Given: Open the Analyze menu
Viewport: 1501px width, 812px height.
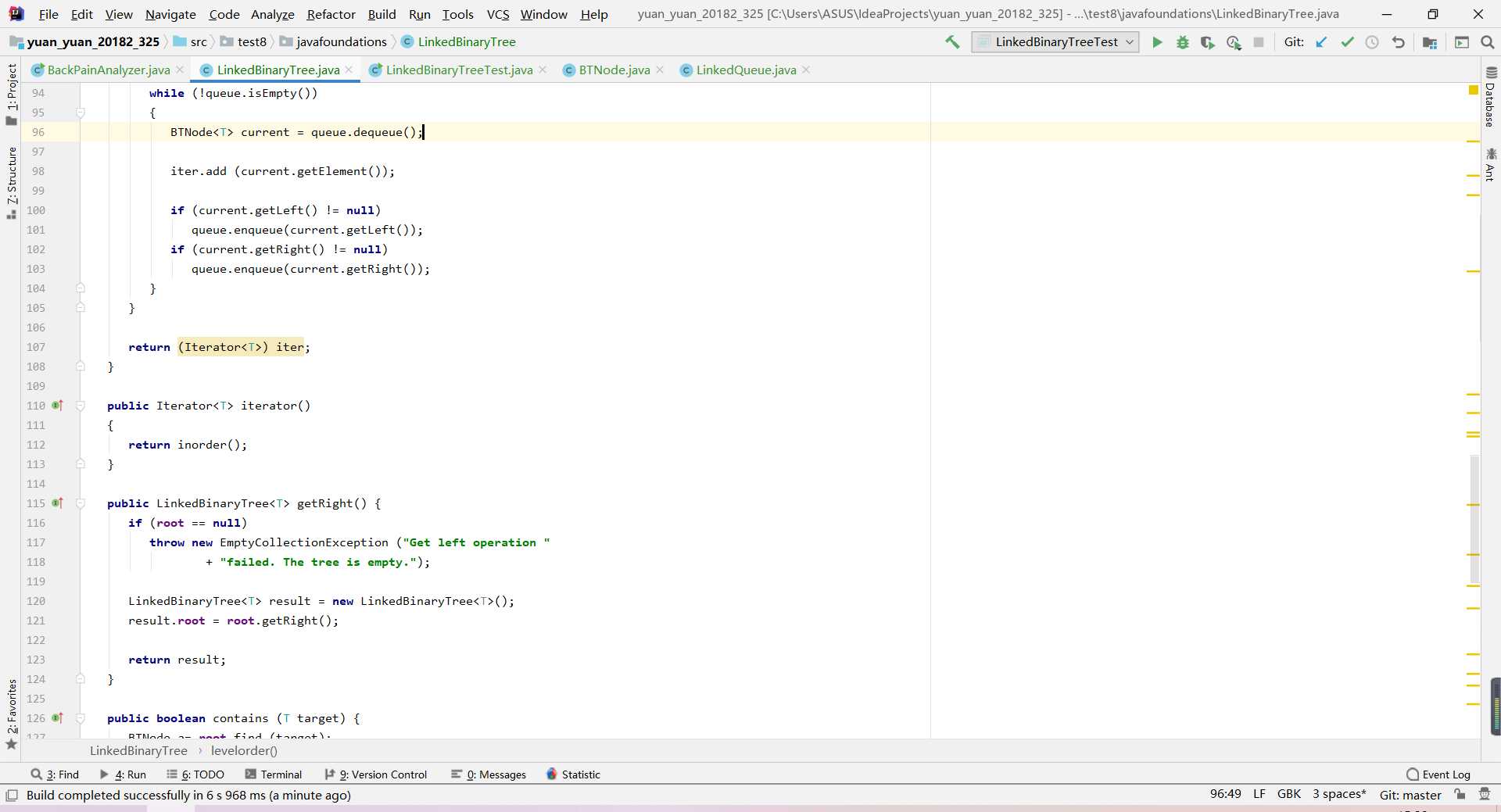Looking at the screenshot, I should [272, 14].
